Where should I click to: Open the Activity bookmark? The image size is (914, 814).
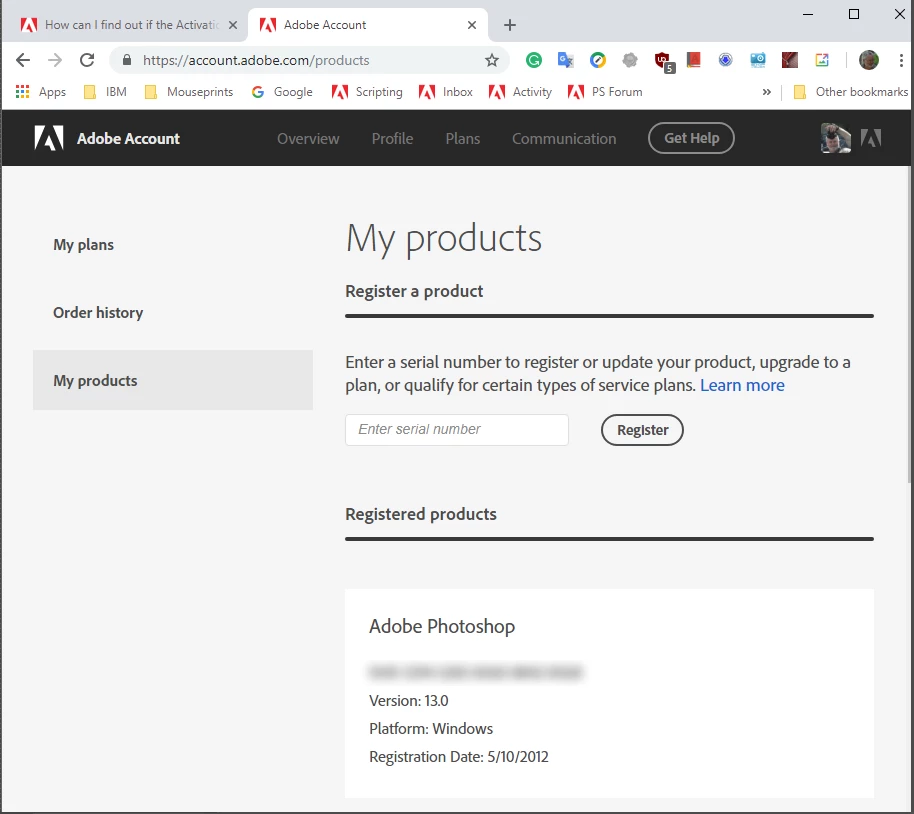tap(520, 92)
